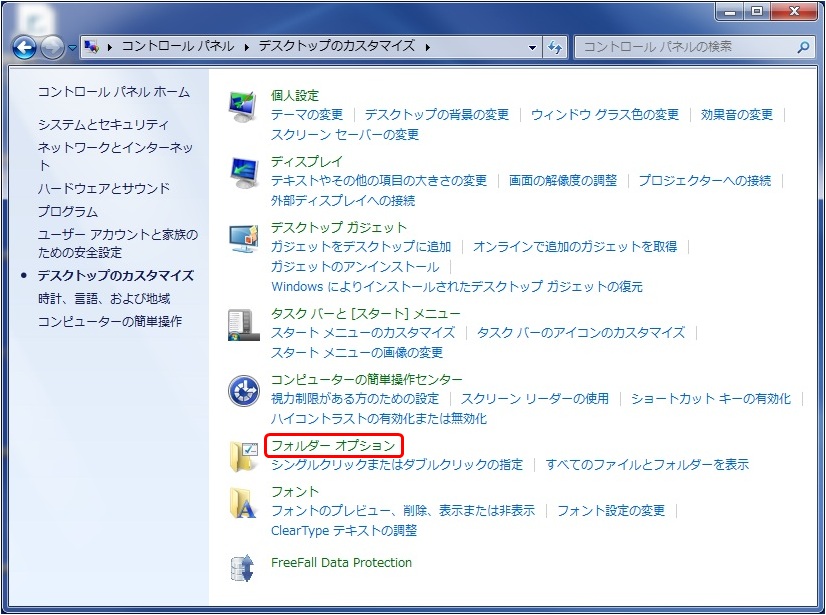The image size is (826, 615).
Task: Open the フォルダー オプション link
Action: tap(333, 445)
